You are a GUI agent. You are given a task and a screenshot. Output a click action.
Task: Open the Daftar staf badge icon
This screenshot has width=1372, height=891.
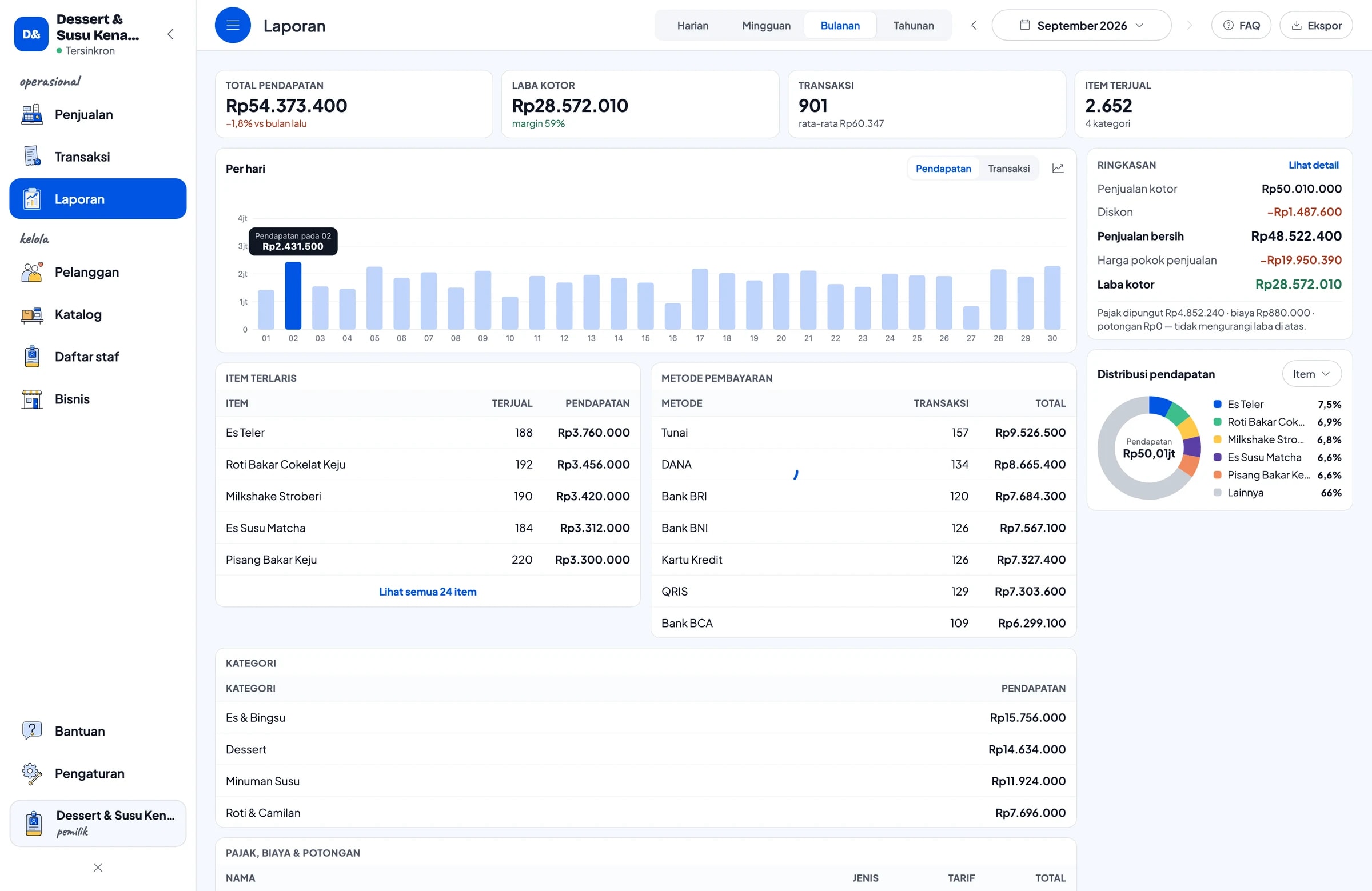tap(31, 357)
